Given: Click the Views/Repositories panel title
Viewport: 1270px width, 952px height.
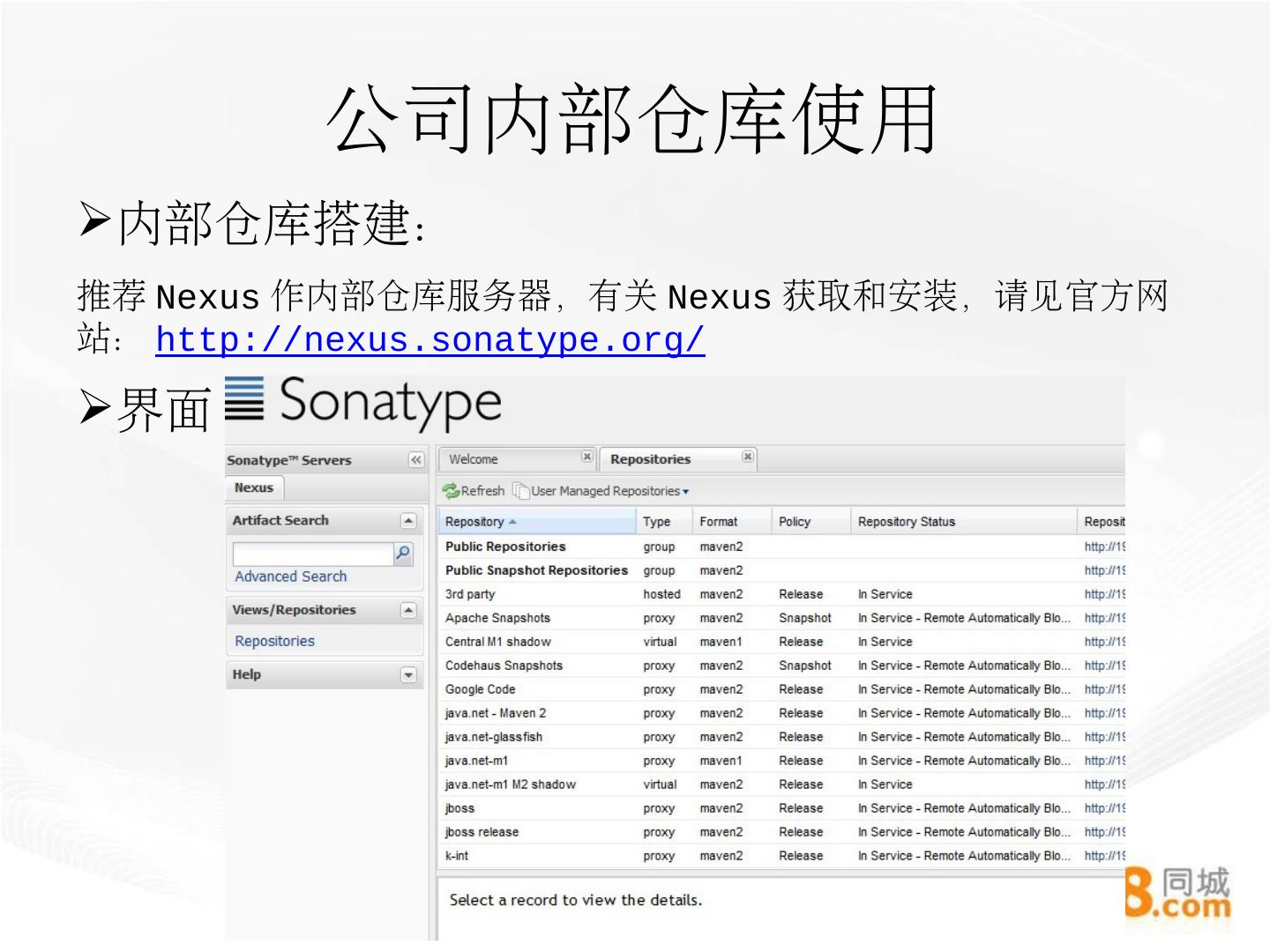Looking at the screenshot, I should [x=294, y=610].
